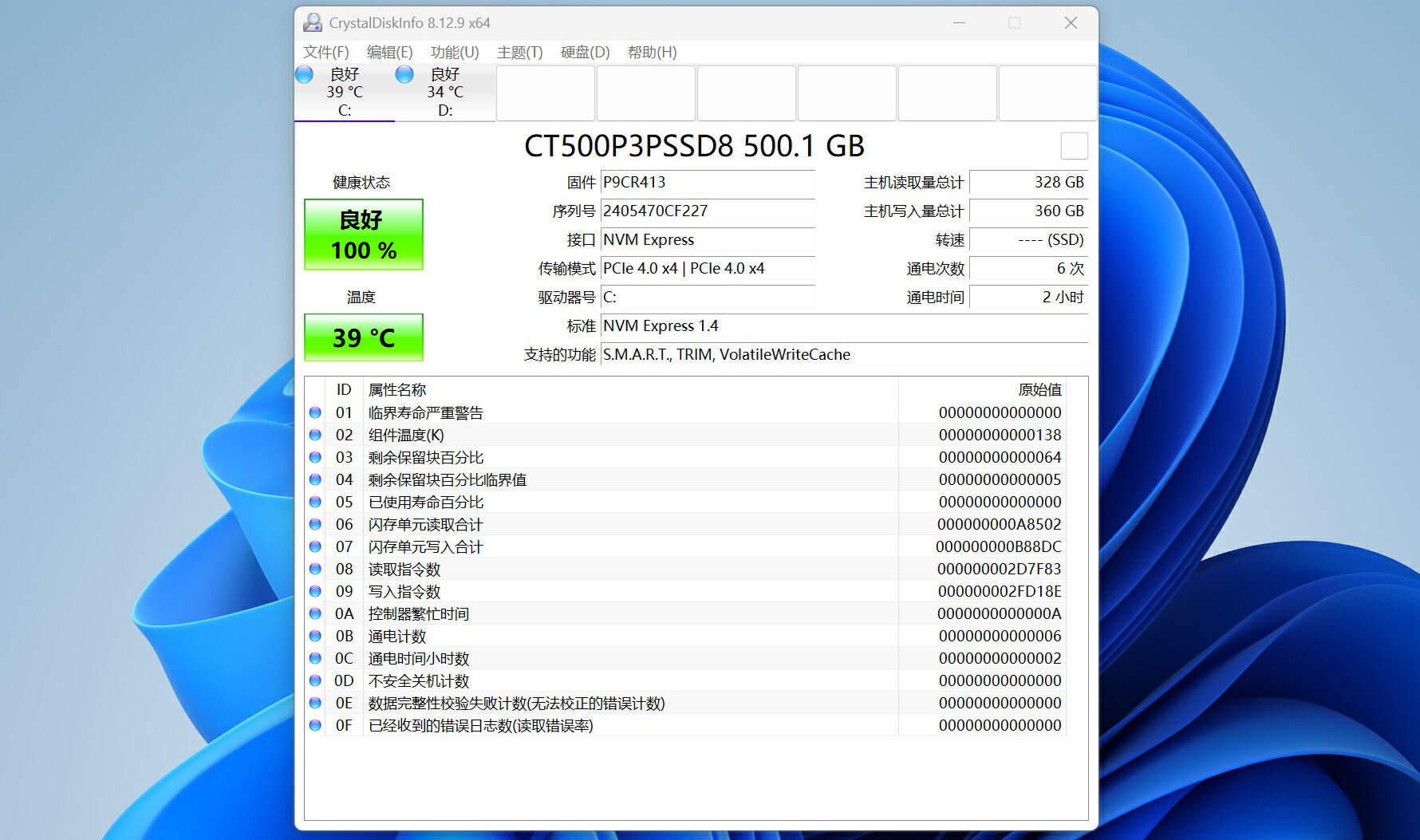Open the 功能(U) menu
The width and height of the screenshot is (1420, 840).
pyautogui.click(x=455, y=52)
